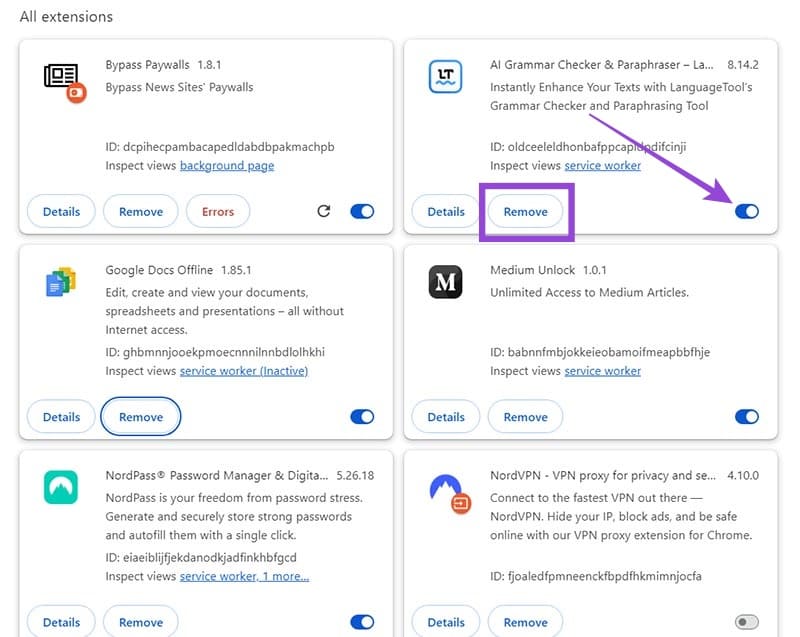
Task: Select NordVPN ID fjoaledfpmneenckfbpdfhkmimnjocfa text
Action: 596,576
